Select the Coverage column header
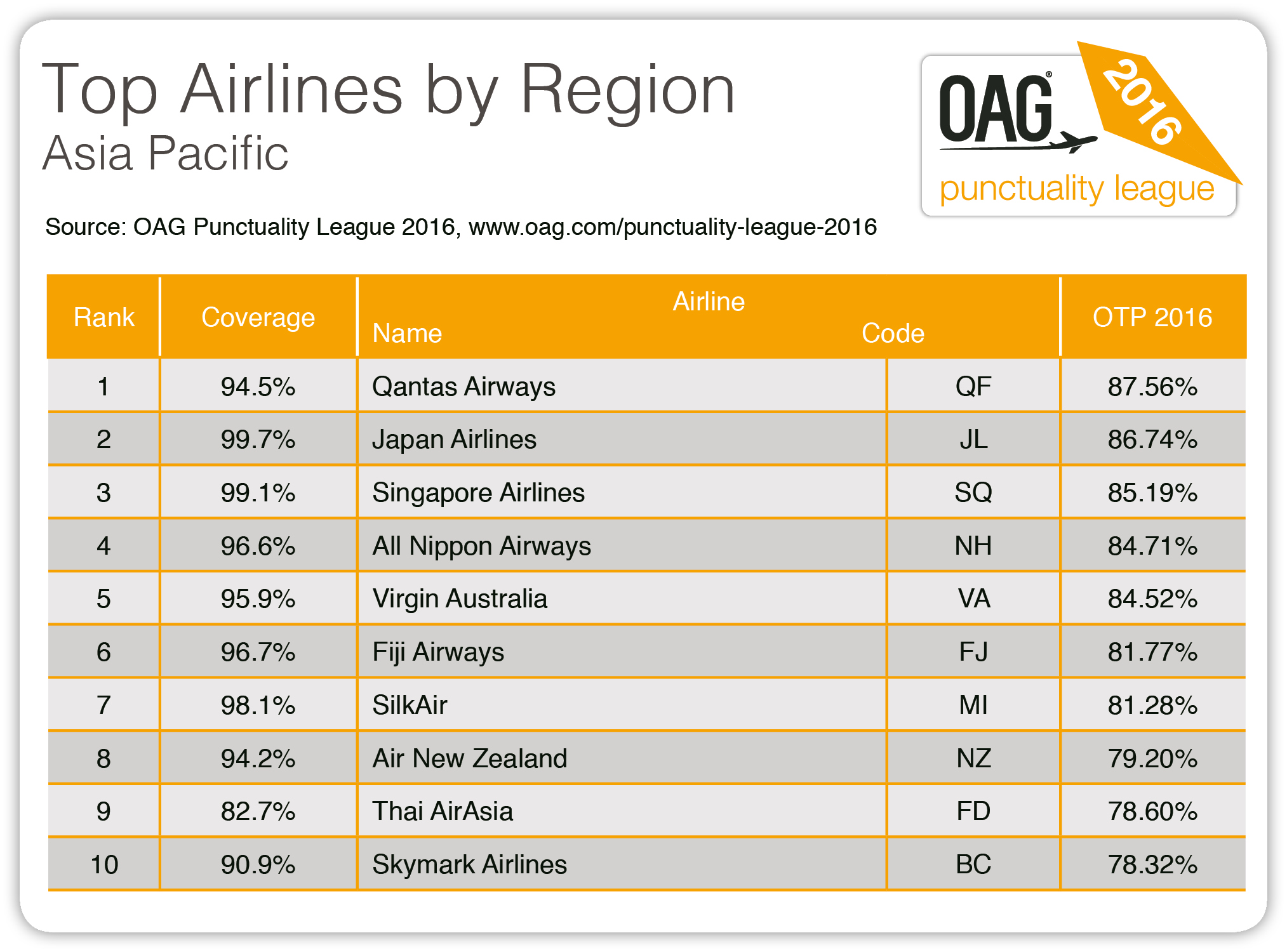Image resolution: width=1287 pixels, height=952 pixels. pyautogui.click(x=258, y=317)
